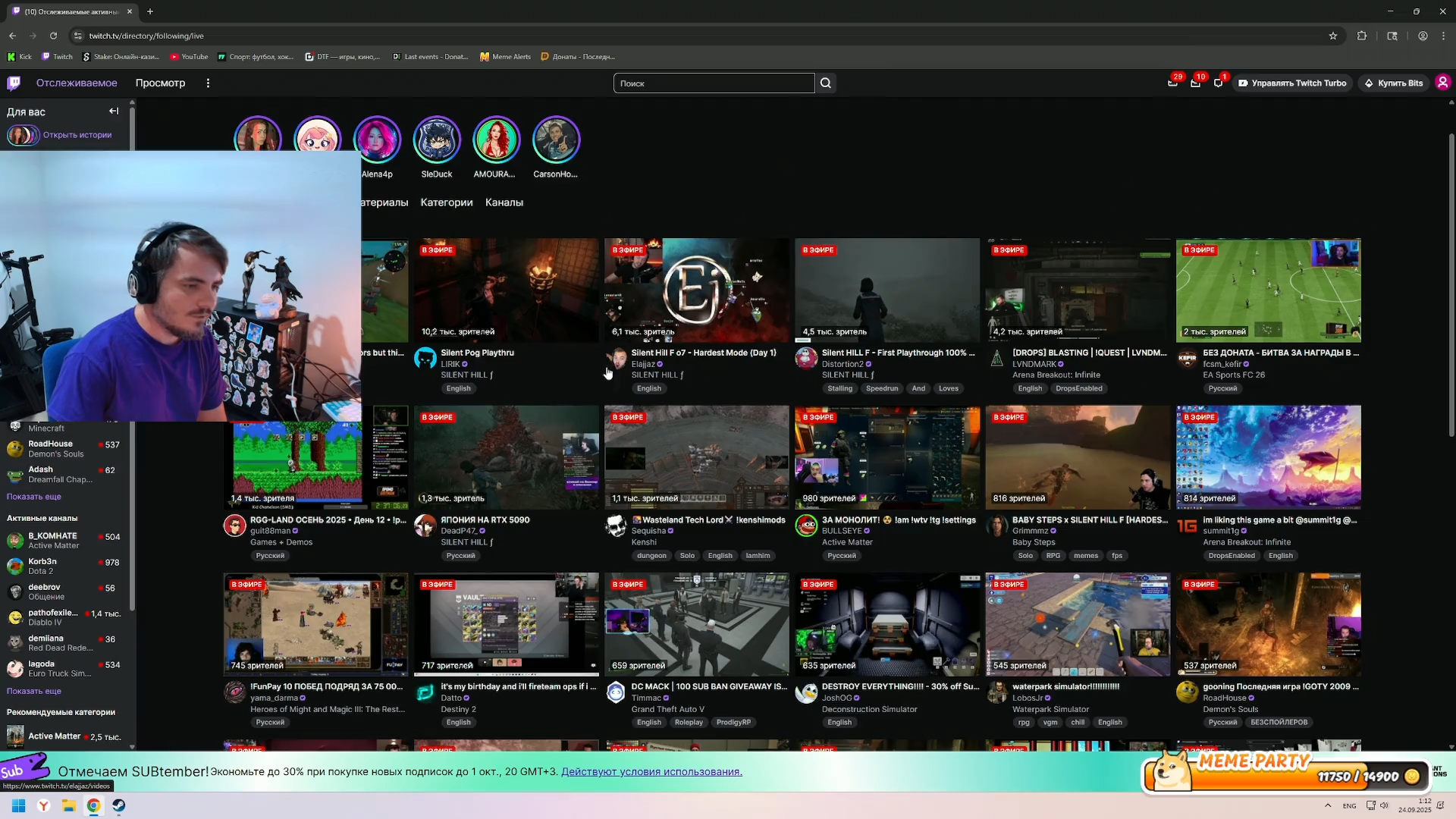Bookmark this page with the star icon
Viewport: 1456px width, 819px height.
(1333, 36)
